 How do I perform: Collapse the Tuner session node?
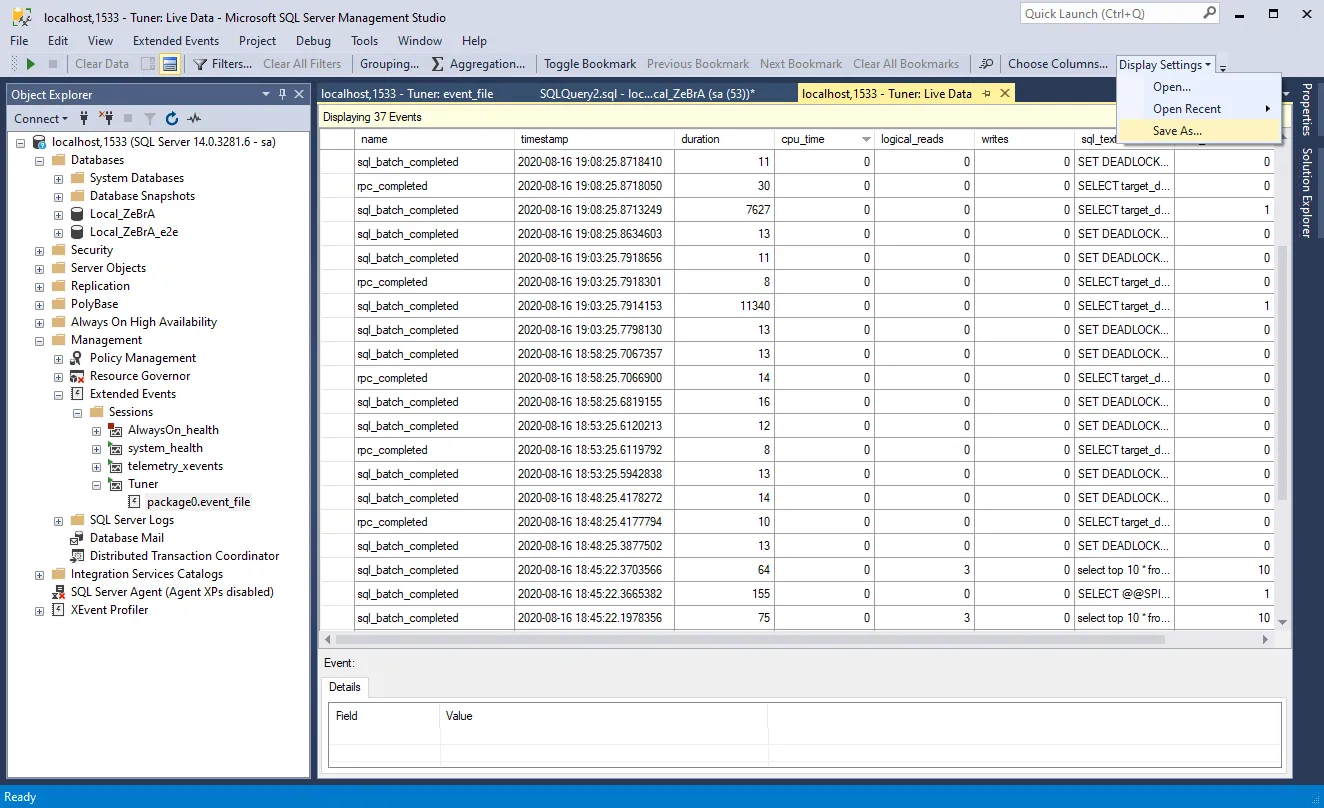click(x=97, y=484)
